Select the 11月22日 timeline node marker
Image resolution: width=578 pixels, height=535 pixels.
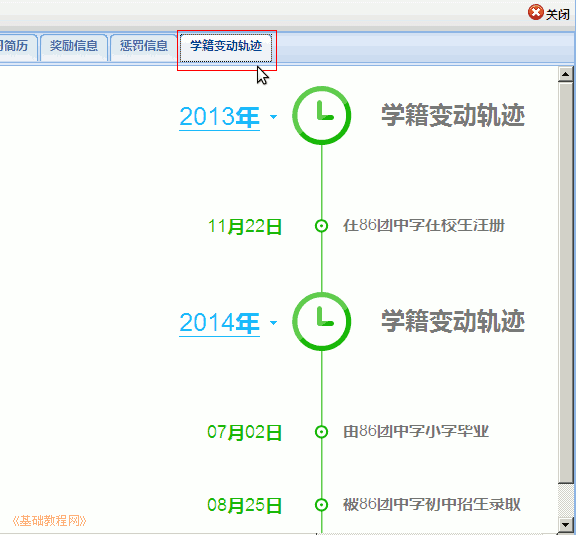[x=321, y=226]
